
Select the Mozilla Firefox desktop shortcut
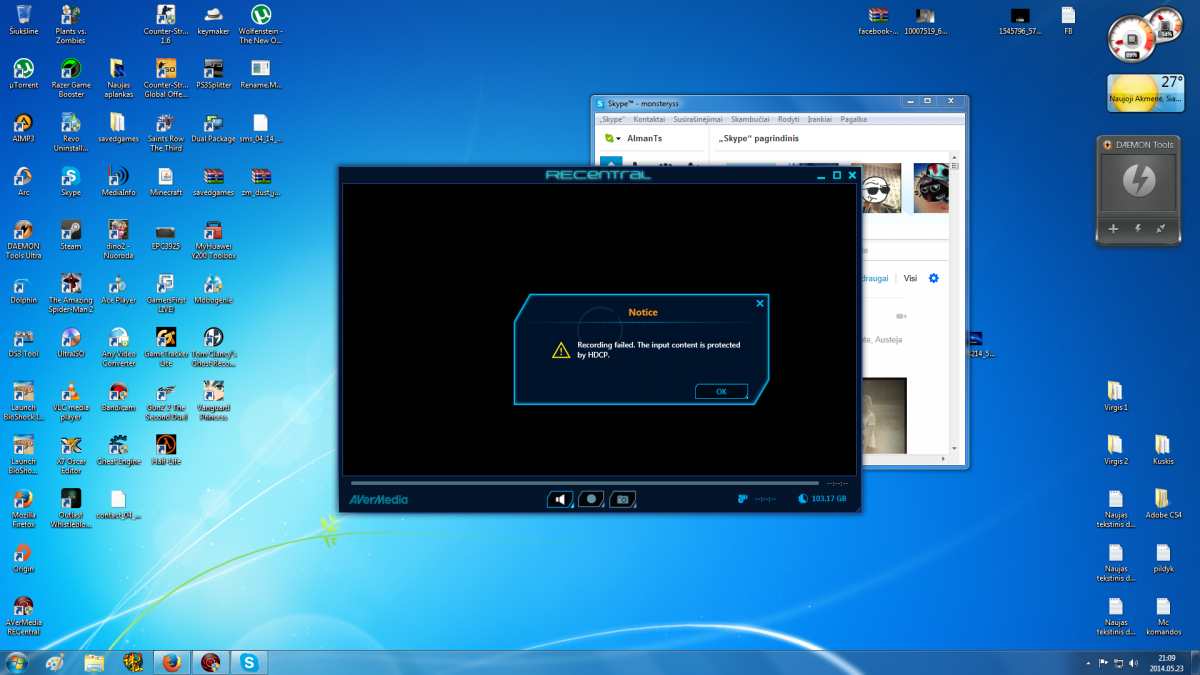pyautogui.click(x=23, y=509)
